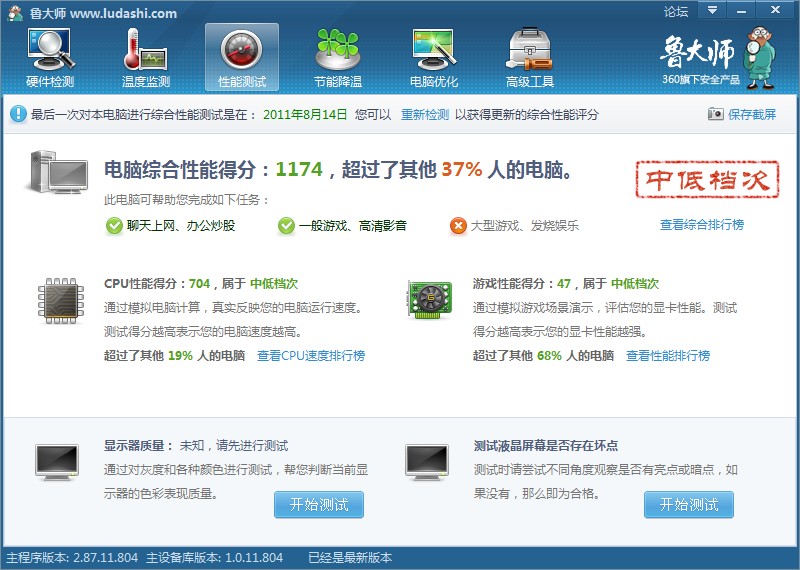The width and height of the screenshot is (800, 570).
Task: Click green check icon beside 聊天上网、办公炒股
Action: point(114,225)
